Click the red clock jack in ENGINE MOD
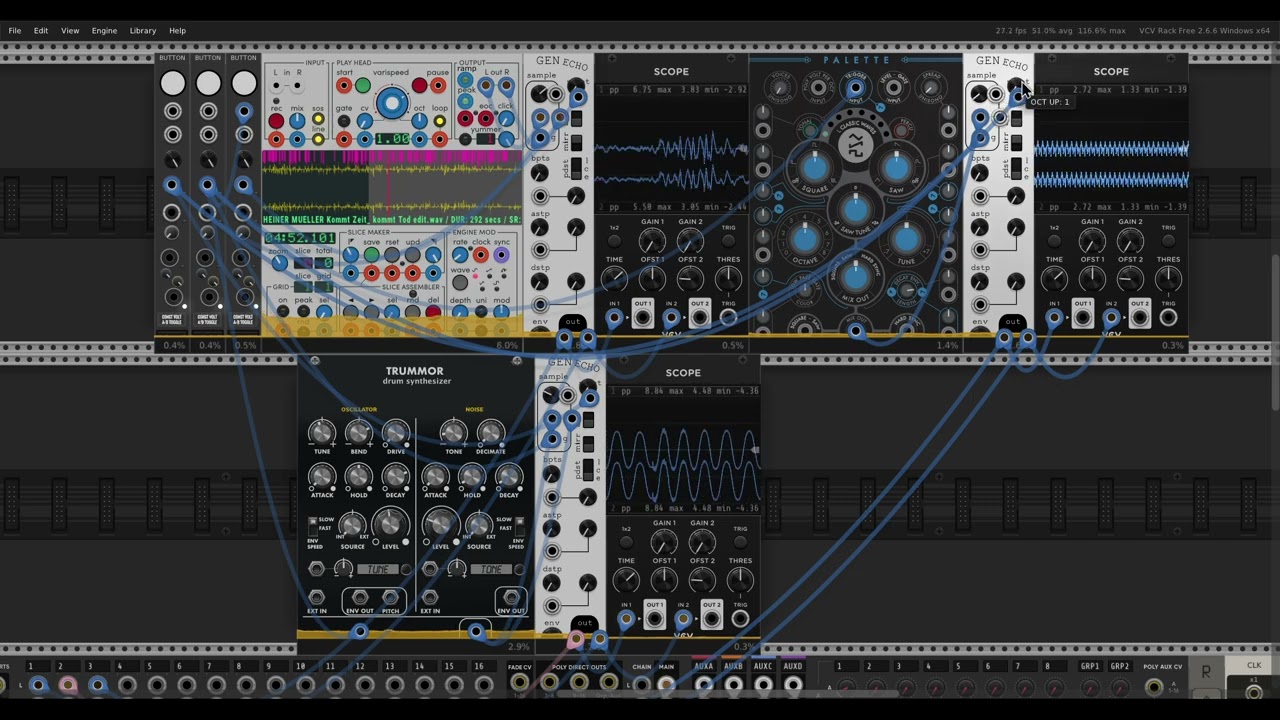Image resolution: width=1280 pixels, height=720 pixels. point(481,254)
